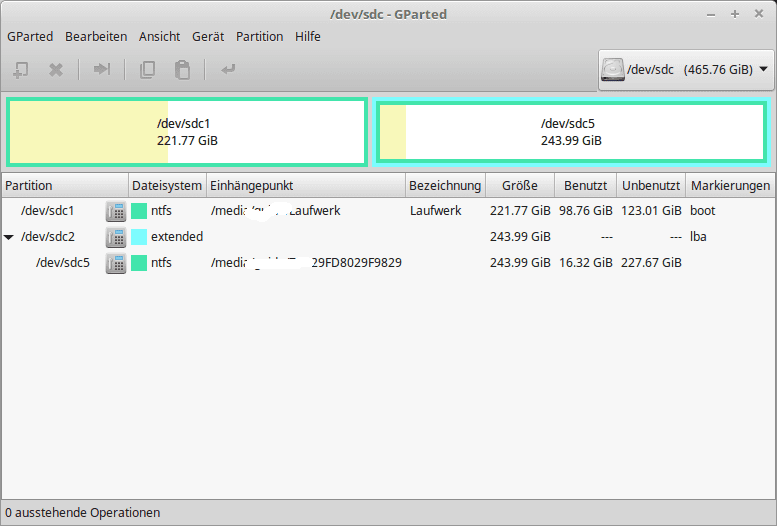Click the cyan extended color swatch
The height and width of the screenshot is (526, 777).
pos(139,237)
